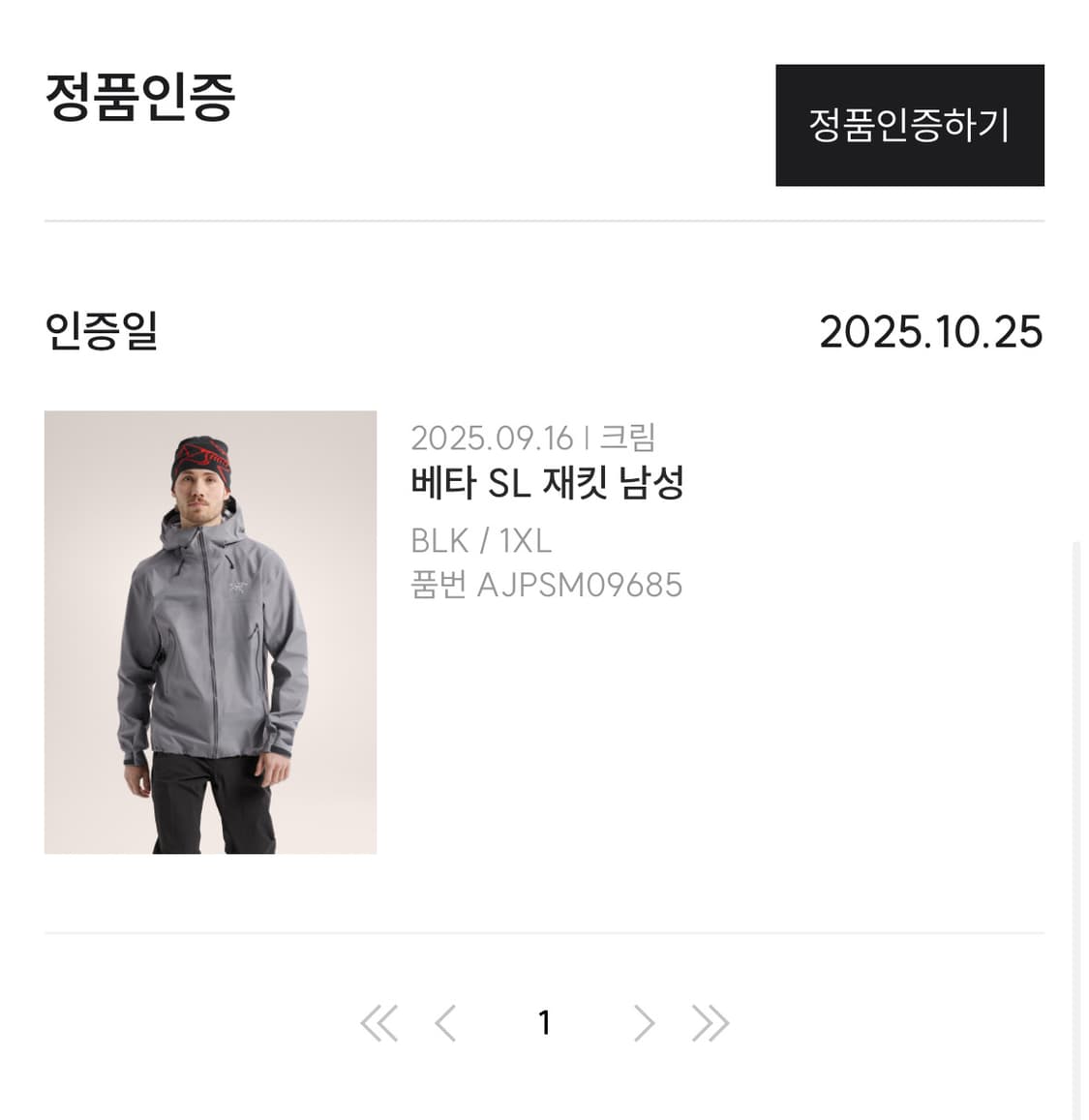Go to next page chevron
1089x1120 pixels.
(x=644, y=1023)
